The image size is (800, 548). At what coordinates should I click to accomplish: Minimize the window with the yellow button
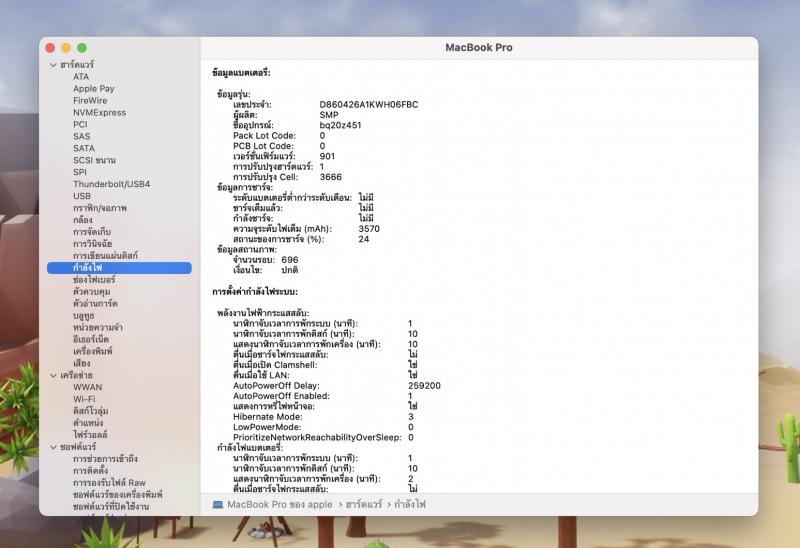click(x=66, y=48)
